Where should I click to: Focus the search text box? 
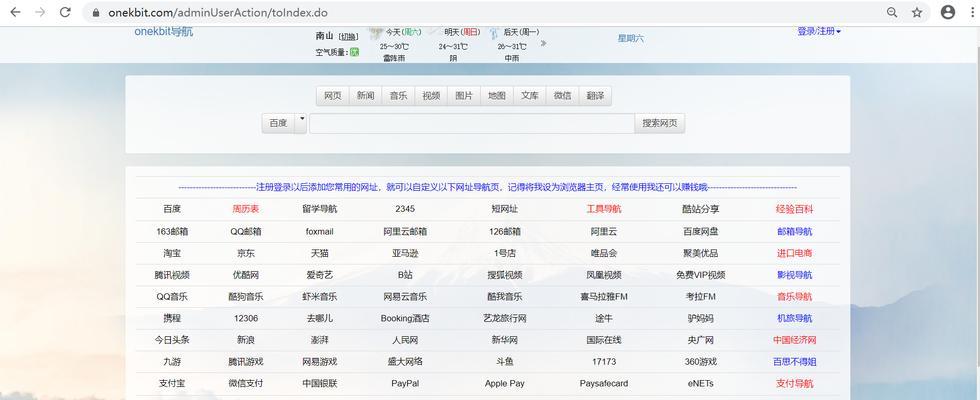(472, 123)
